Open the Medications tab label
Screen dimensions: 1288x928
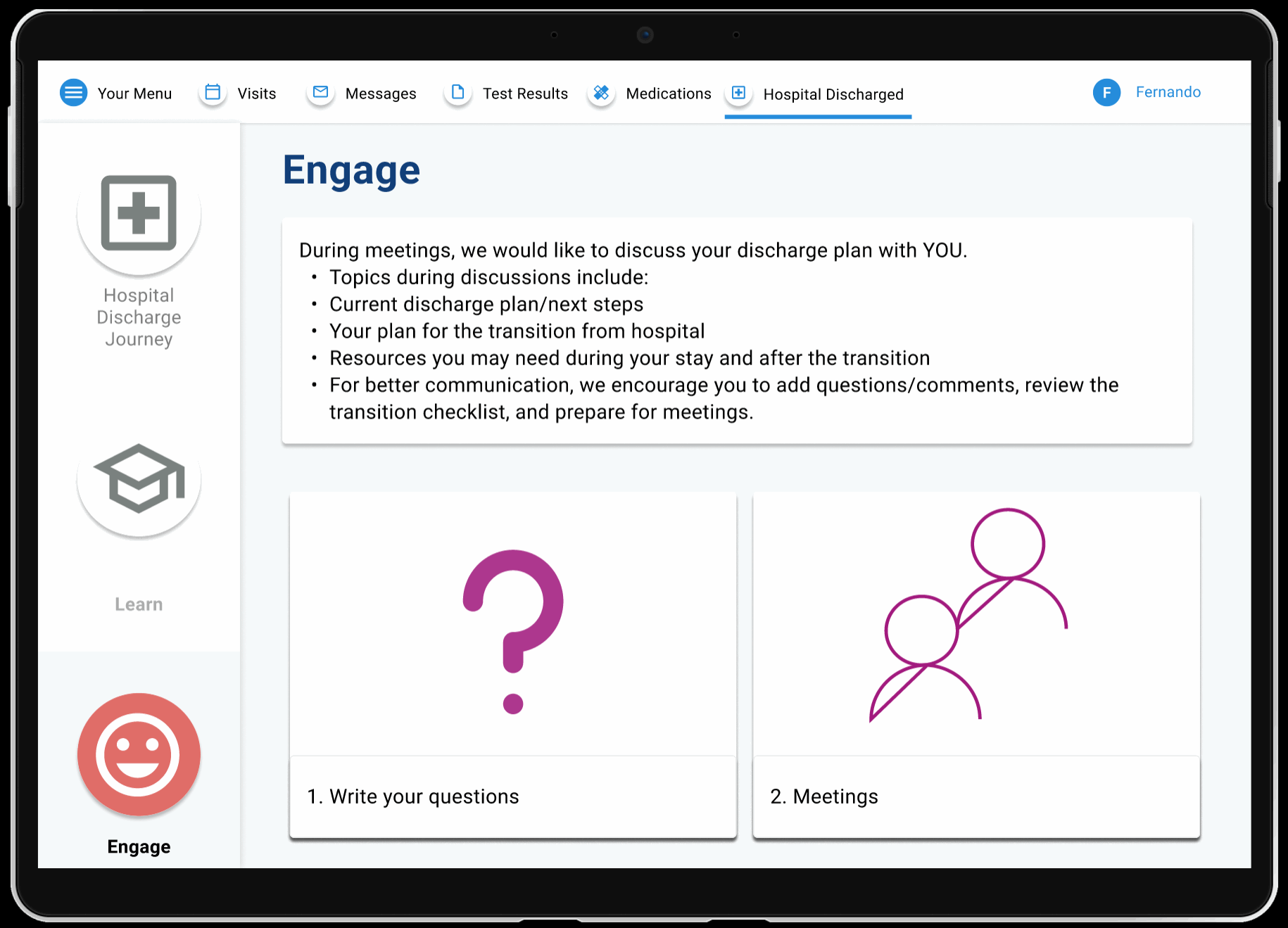tap(669, 94)
